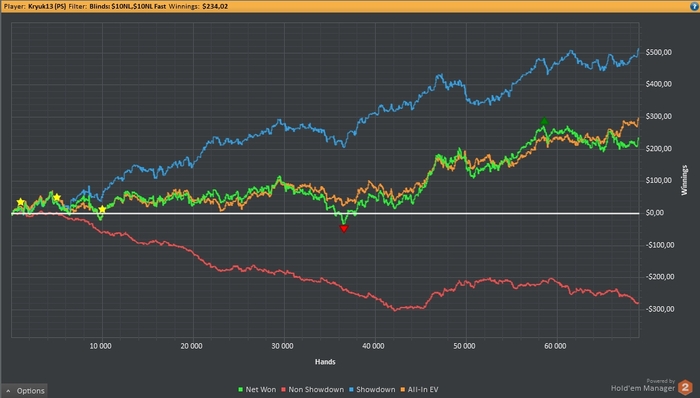Select the green upward triangle peak marker
The image size is (700, 398).
544,121
